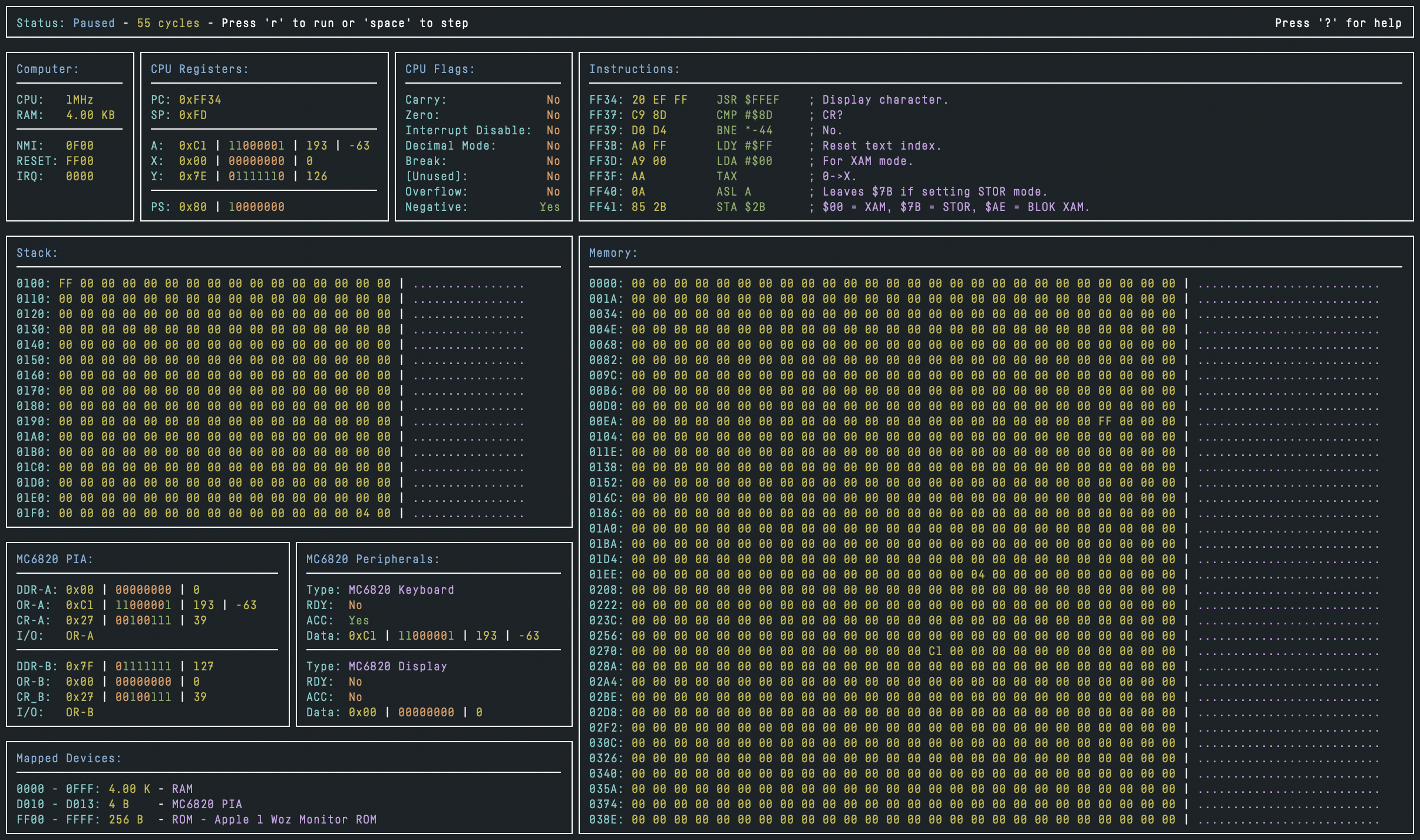Click the PC register value 0xFF34

[x=200, y=100]
